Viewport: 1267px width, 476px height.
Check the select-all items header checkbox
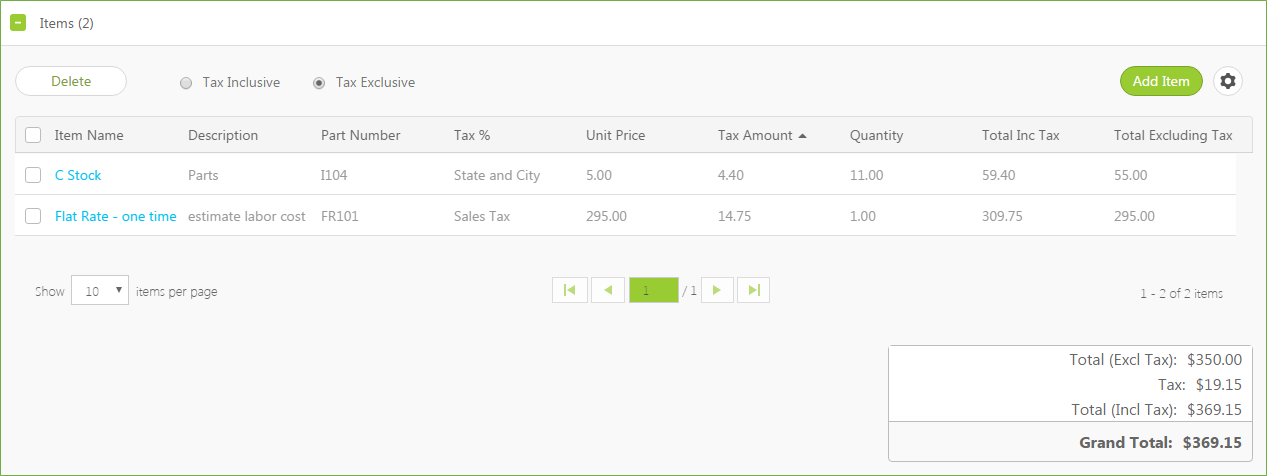[x=33, y=135]
